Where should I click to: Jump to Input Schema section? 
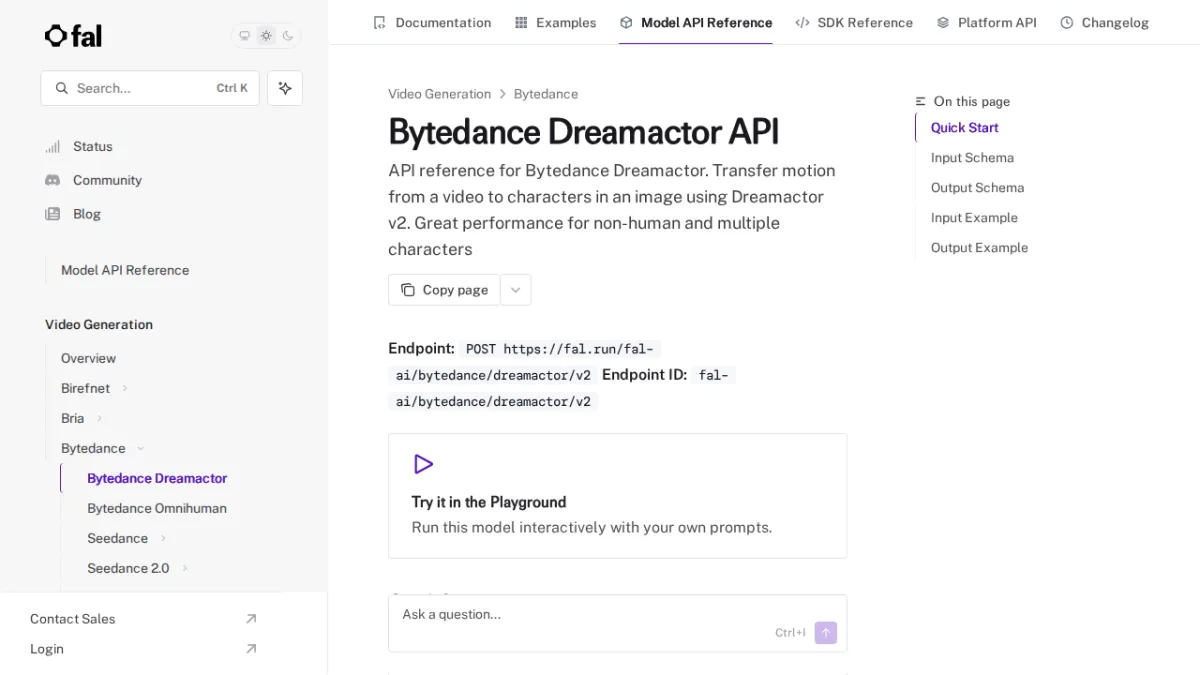tap(972, 157)
